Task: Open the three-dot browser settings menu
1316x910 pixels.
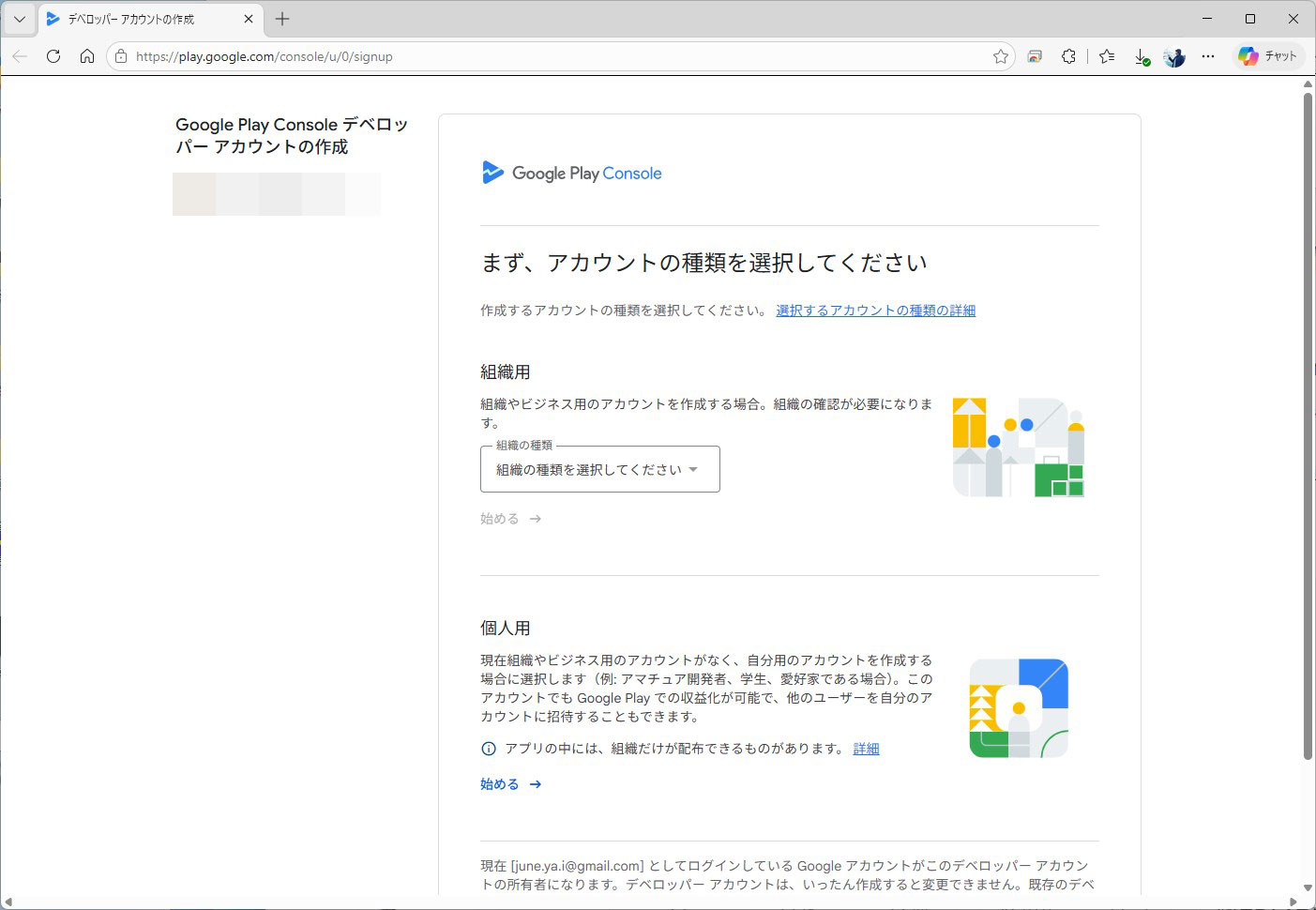Action: pyautogui.click(x=1208, y=56)
